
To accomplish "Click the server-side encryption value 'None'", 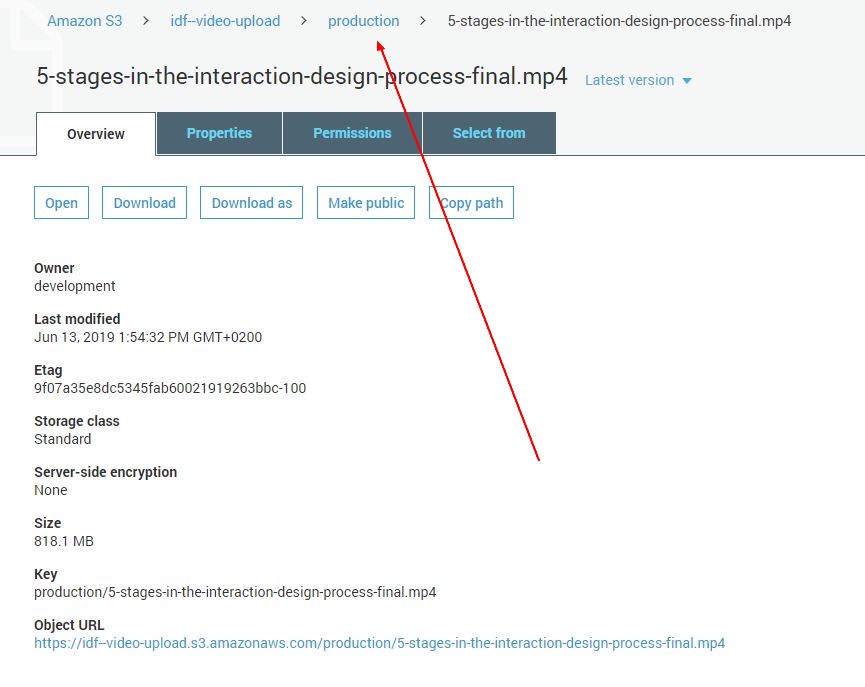I will [x=51, y=490].
